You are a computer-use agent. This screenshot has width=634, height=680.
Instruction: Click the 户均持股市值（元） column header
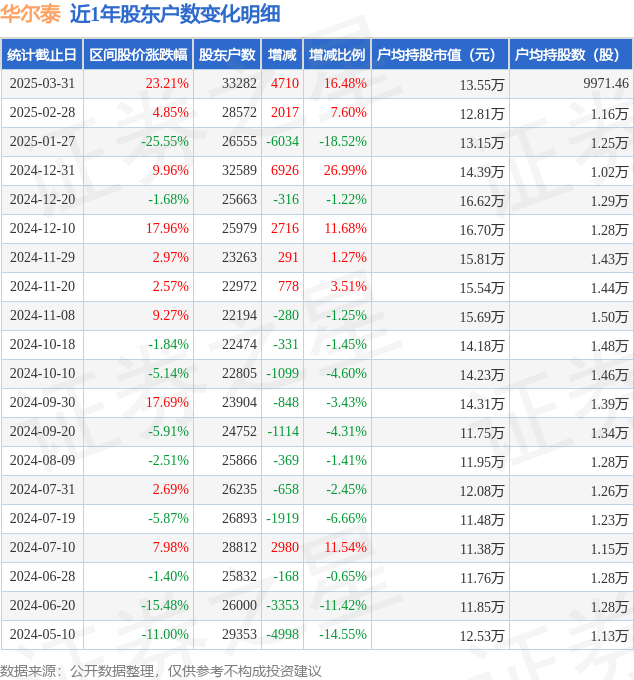click(440, 55)
